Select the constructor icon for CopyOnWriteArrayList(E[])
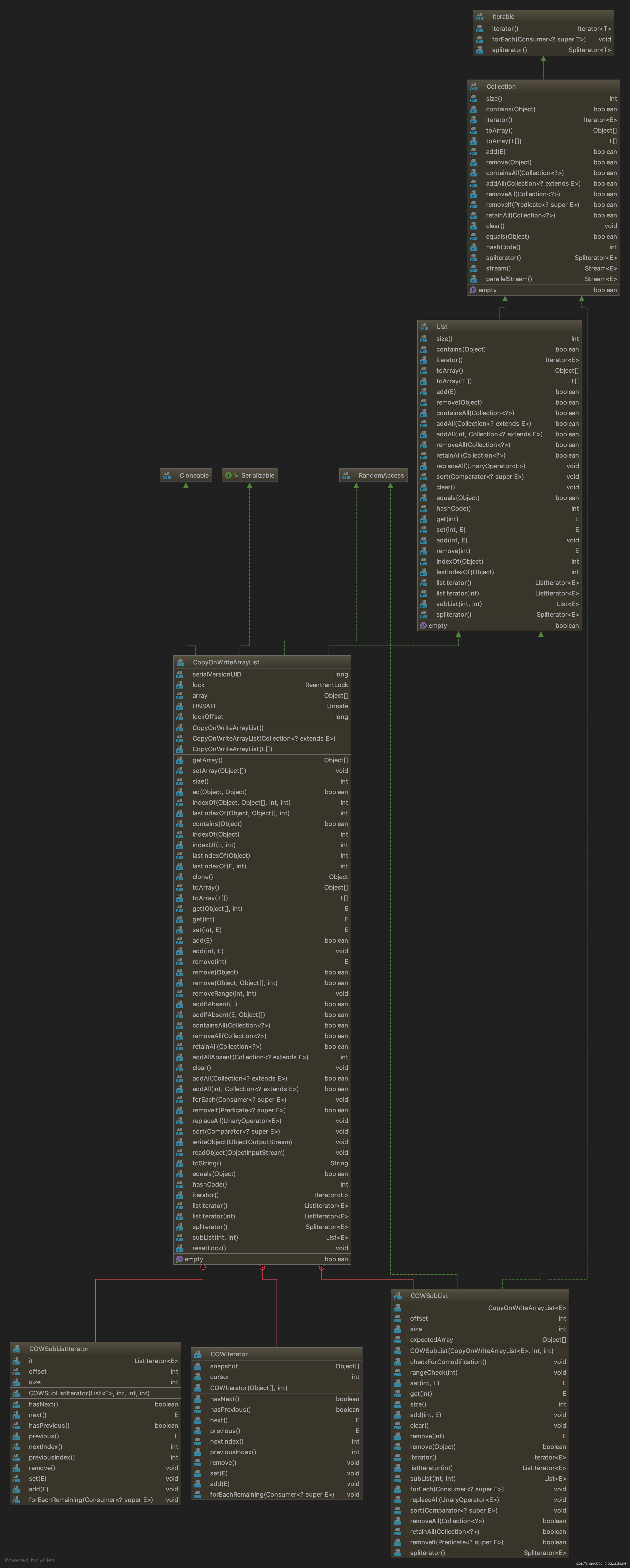 pyautogui.click(x=180, y=749)
